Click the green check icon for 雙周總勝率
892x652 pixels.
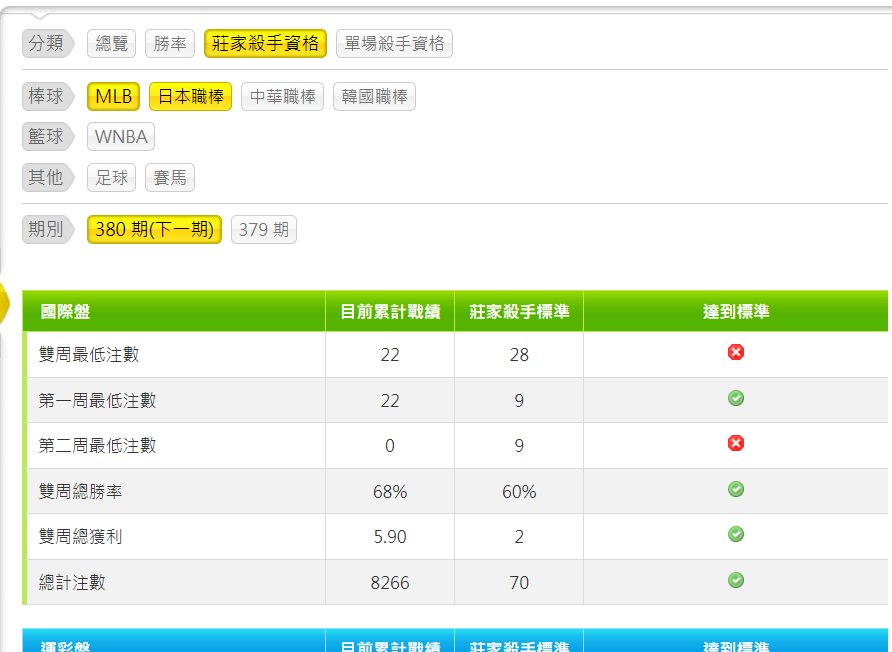tap(736, 490)
